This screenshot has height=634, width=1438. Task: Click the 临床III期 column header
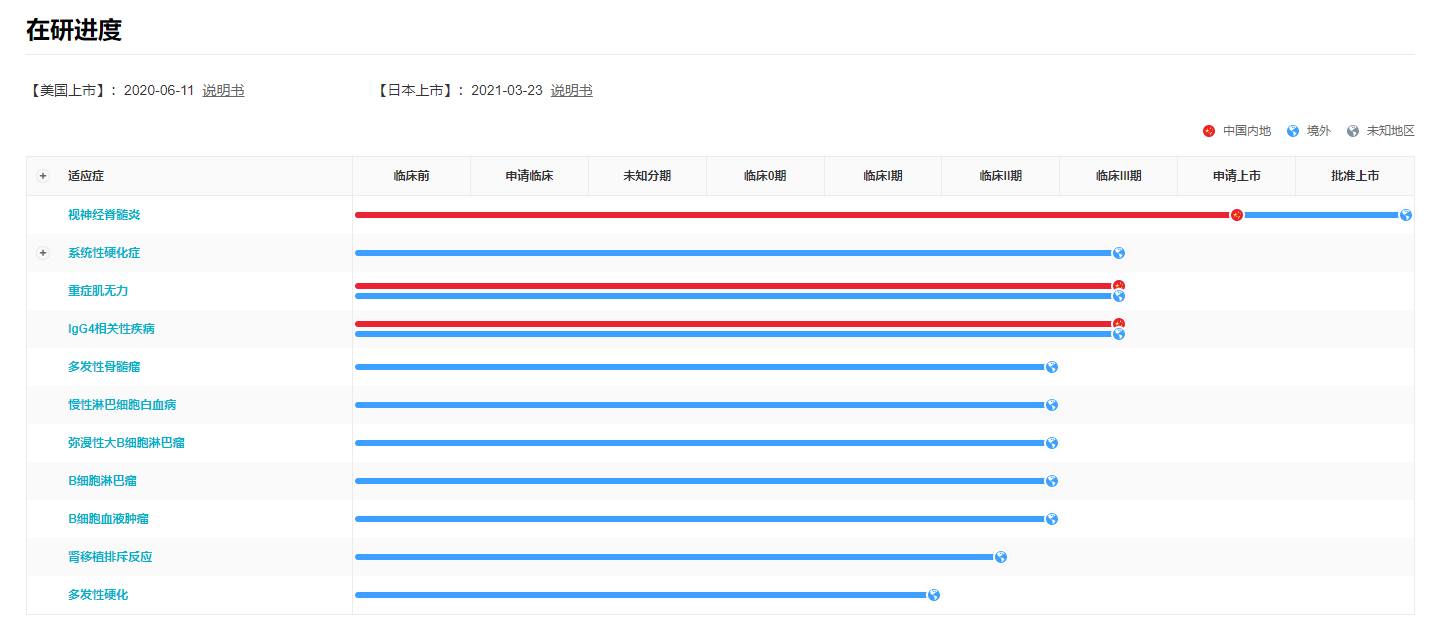click(1118, 176)
